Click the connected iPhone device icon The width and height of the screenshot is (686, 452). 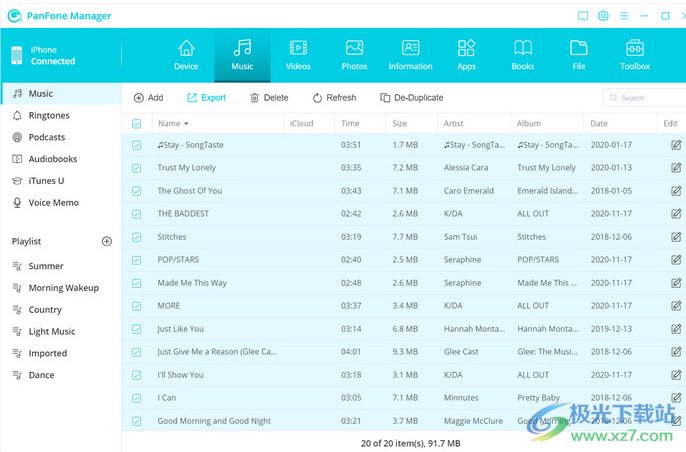coord(17,55)
